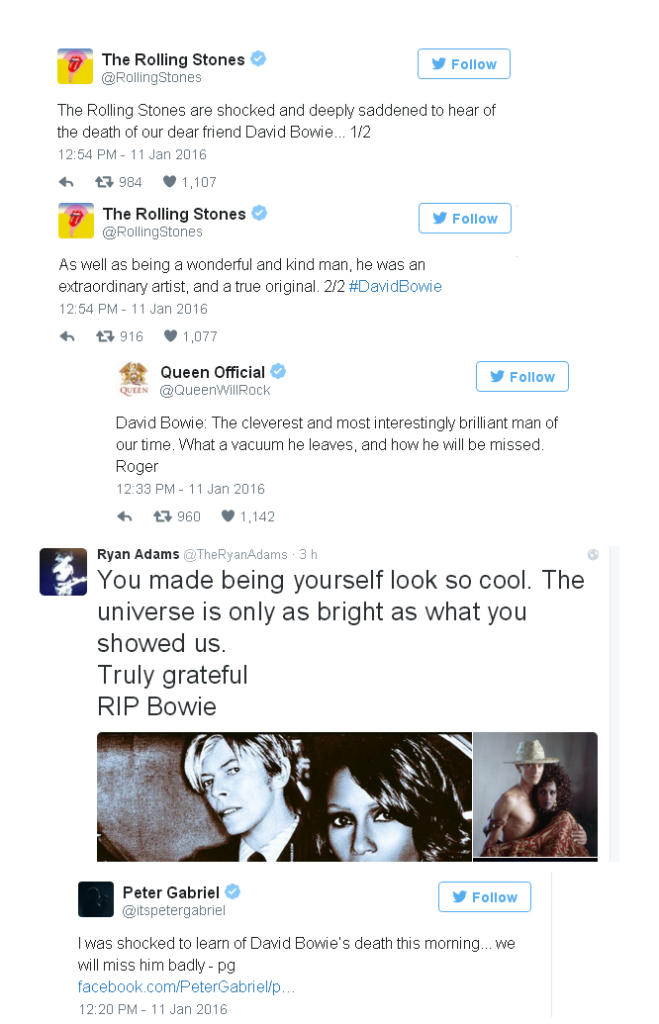This screenshot has height=1024, width=659.
Task: Open the #DavidBowie hashtag
Action: [396, 286]
